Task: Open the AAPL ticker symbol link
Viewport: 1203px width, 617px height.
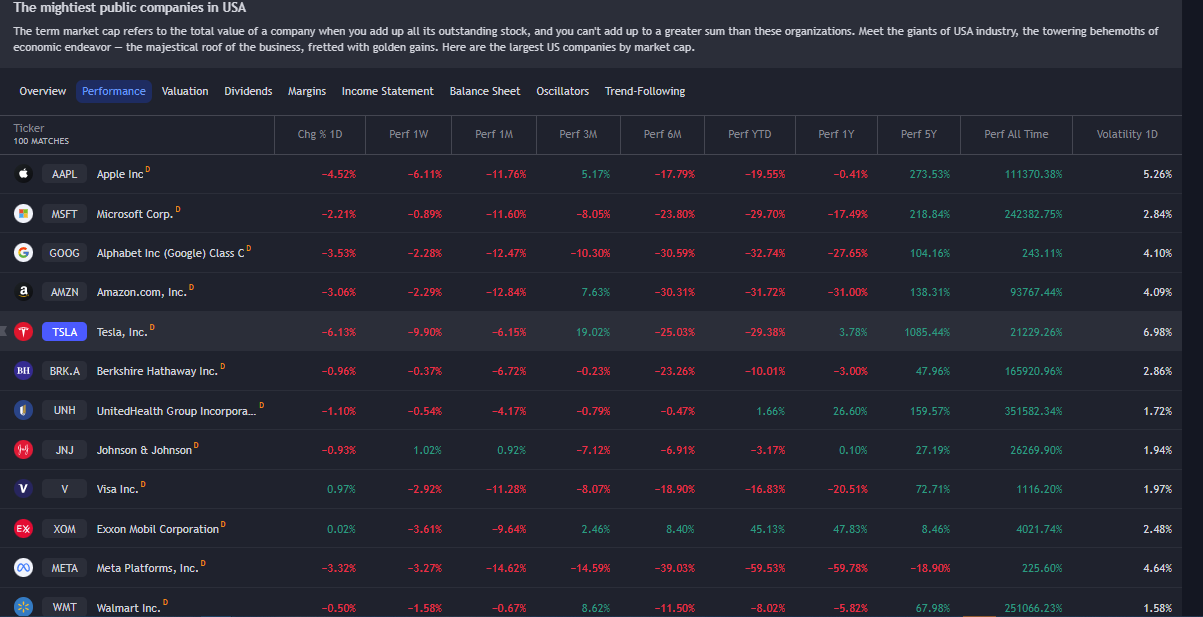Action: (x=64, y=174)
